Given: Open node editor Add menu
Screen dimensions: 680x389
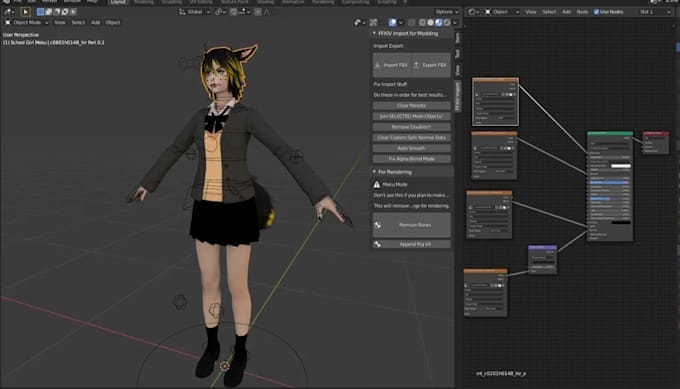Looking at the screenshot, I should 566,12.
